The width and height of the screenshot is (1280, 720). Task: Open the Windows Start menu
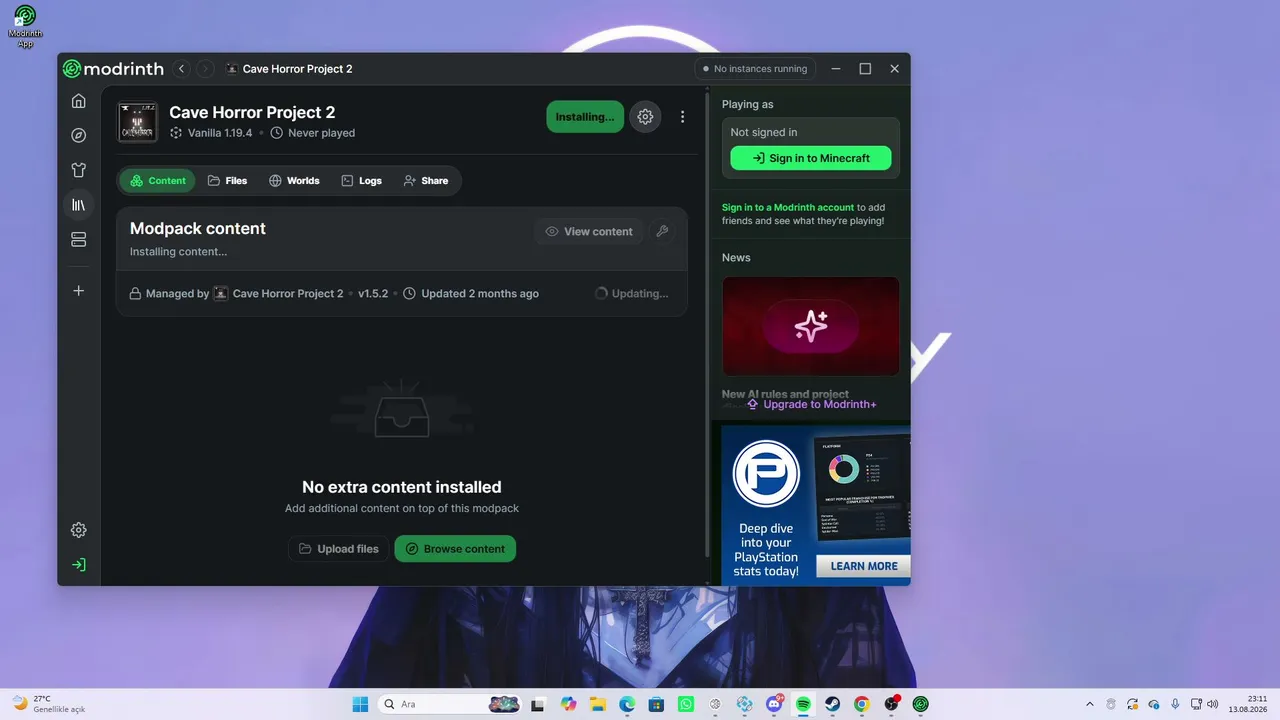360,704
